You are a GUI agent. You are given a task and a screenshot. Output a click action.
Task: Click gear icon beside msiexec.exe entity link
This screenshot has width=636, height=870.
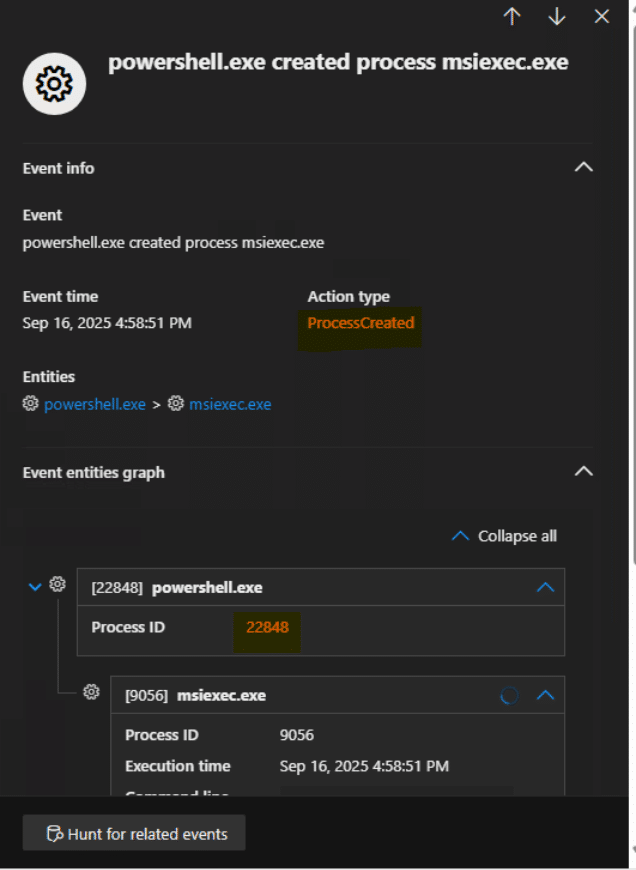coord(176,404)
